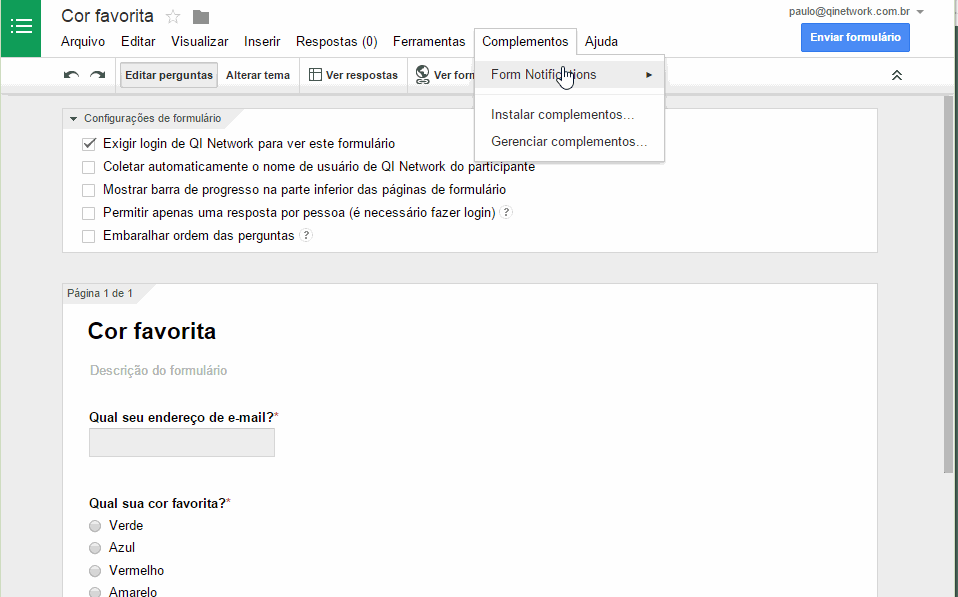The width and height of the screenshot is (958, 597).
Task: Click the Enviar formulário button
Action: tap(855, 38)
